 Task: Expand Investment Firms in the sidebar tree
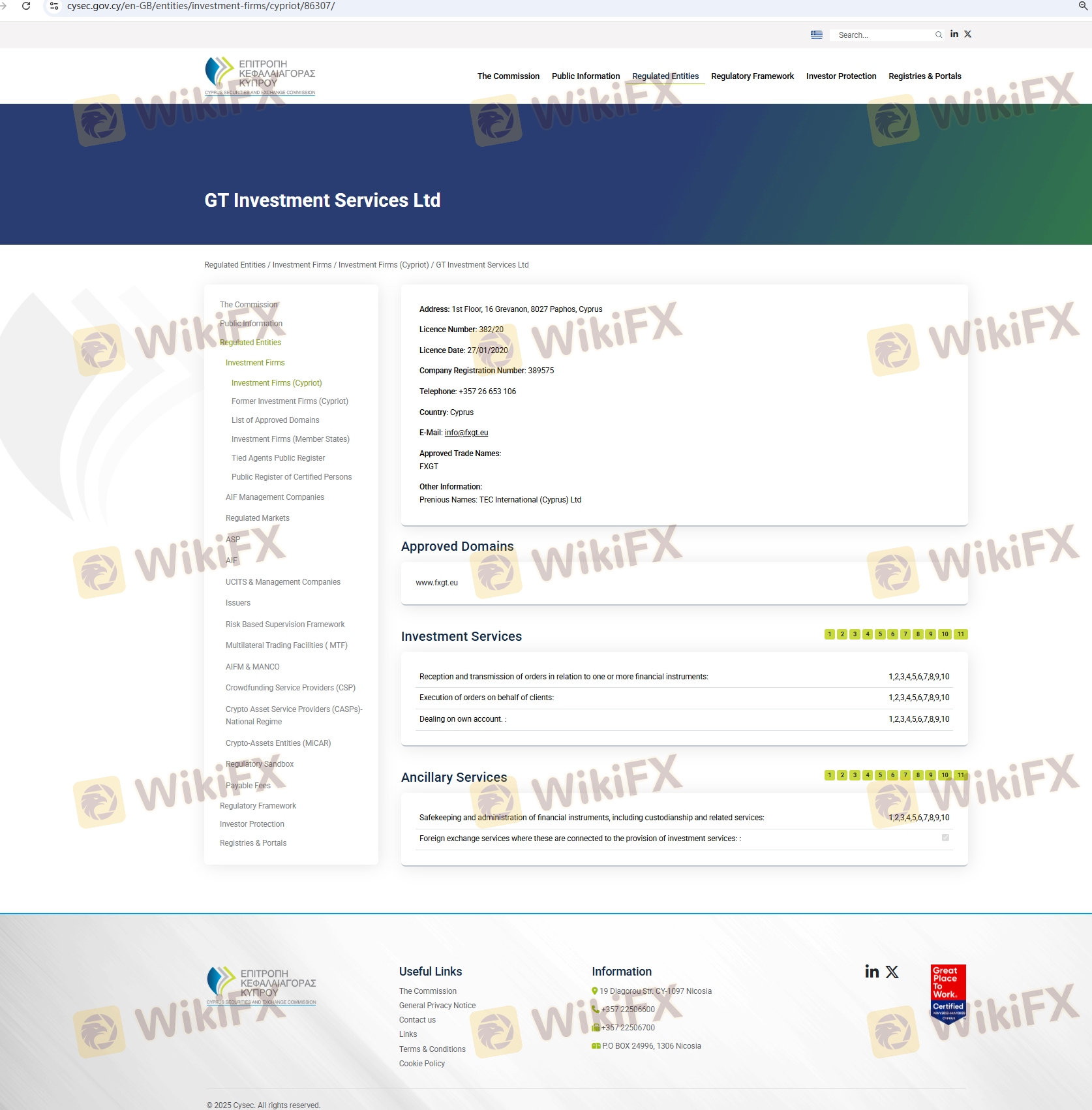(255, 363)
